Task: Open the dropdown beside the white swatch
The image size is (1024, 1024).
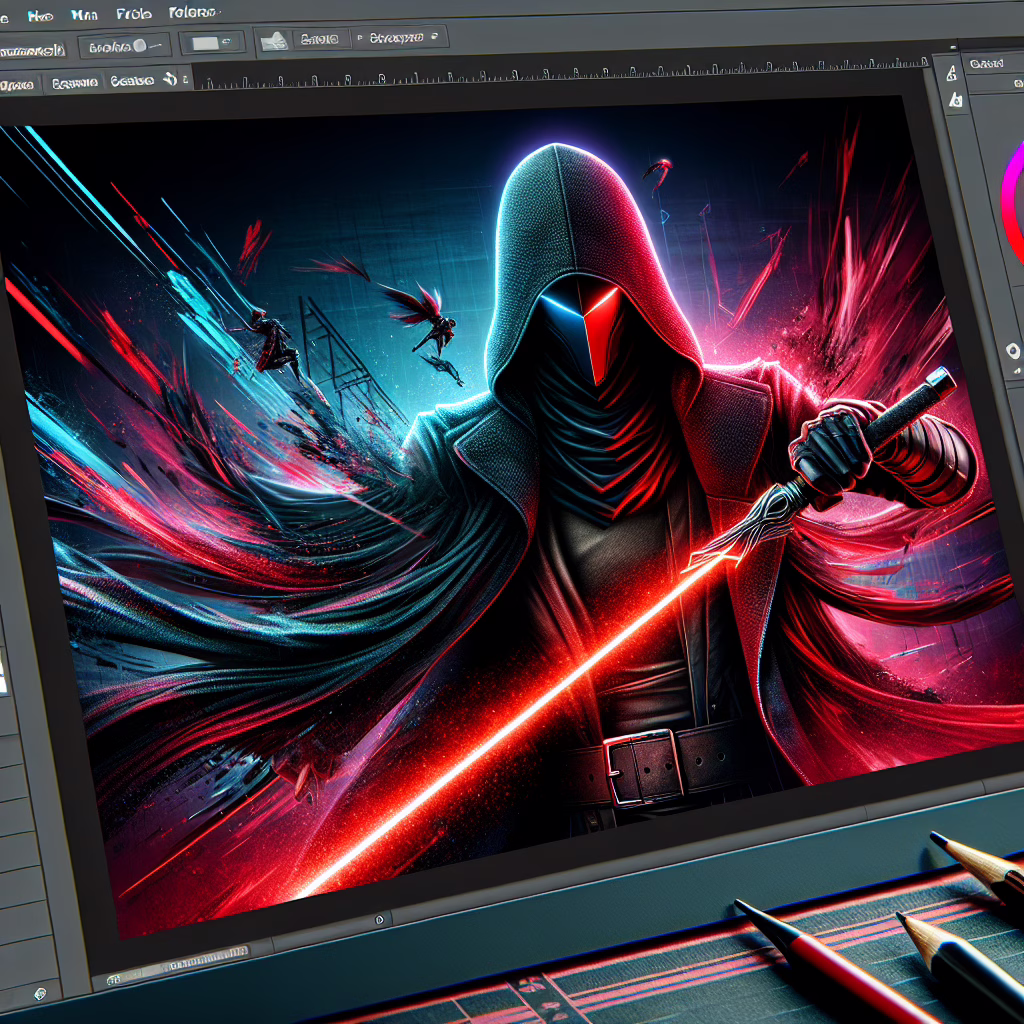Action: pos(226,42)
